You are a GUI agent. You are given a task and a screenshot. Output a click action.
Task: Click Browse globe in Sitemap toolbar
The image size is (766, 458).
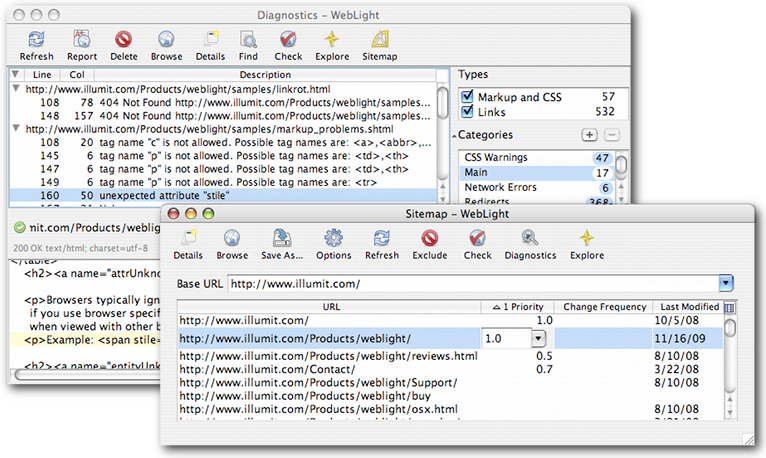coord(232,238)
